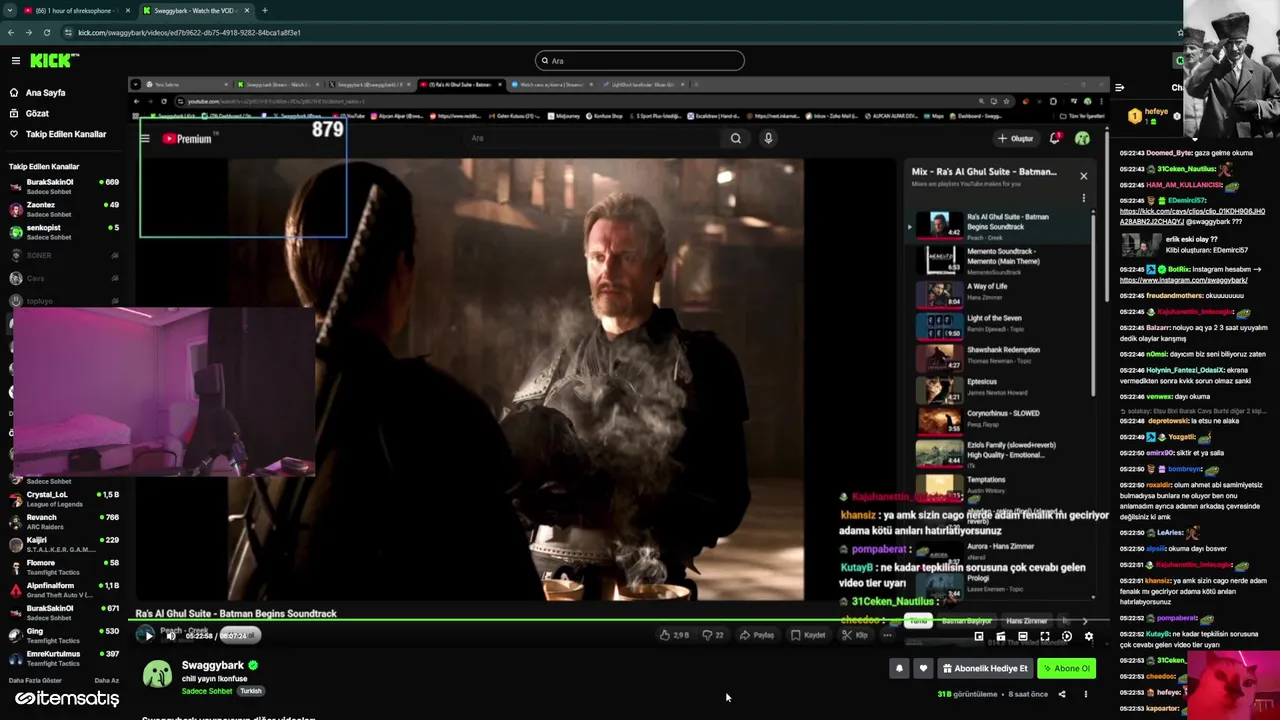Mute the VOD volume

click(x=170, y=635)
